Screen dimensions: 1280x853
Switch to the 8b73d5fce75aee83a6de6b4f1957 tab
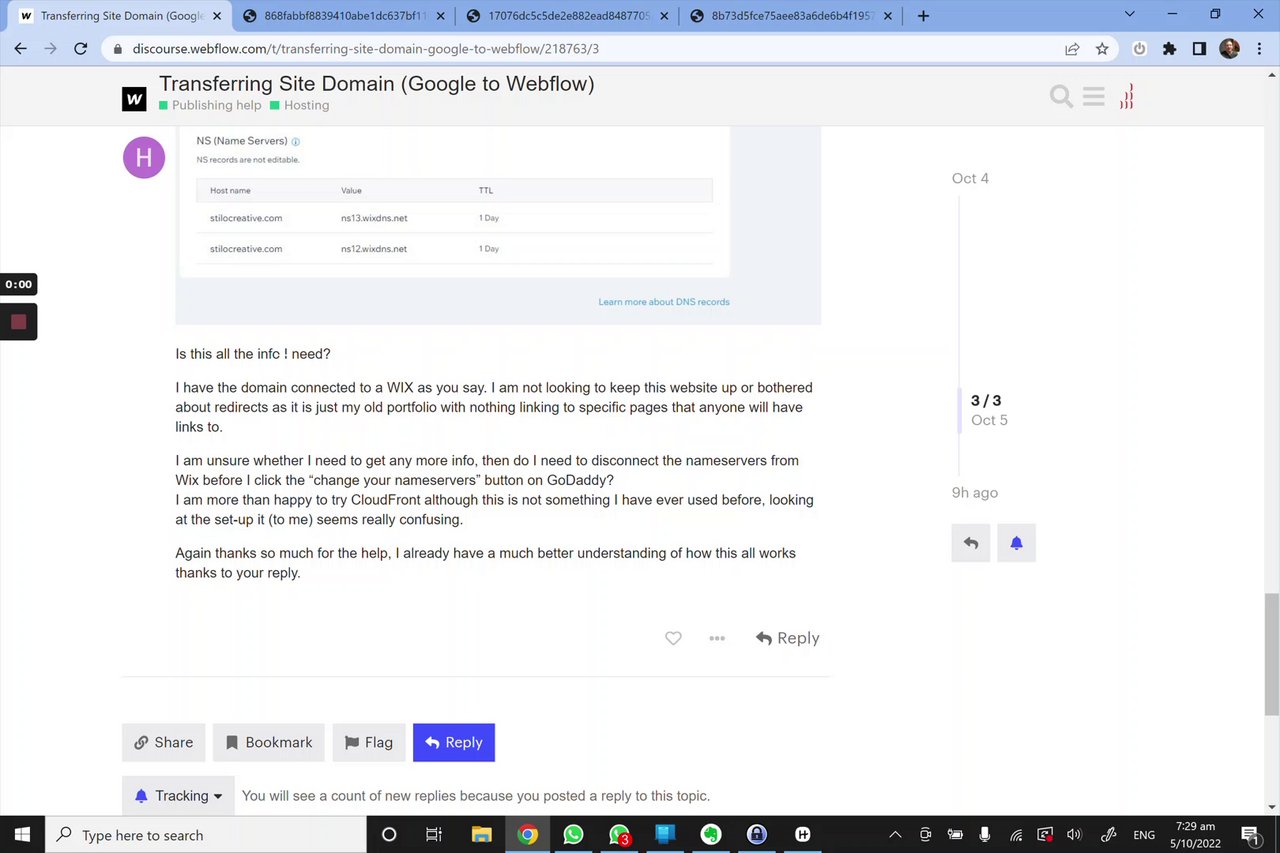[791, 16]
